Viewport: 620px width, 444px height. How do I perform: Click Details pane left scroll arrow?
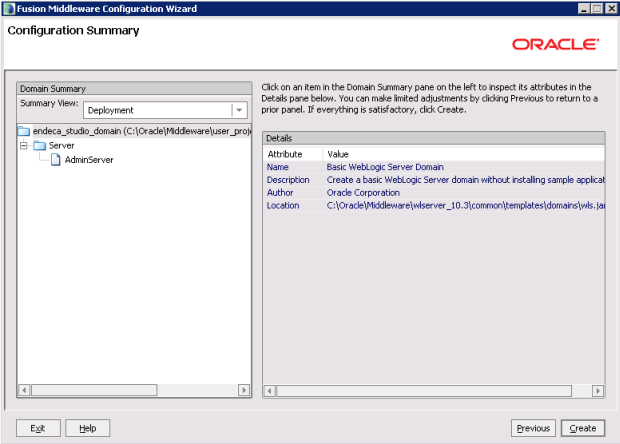[x=270, y=391]
